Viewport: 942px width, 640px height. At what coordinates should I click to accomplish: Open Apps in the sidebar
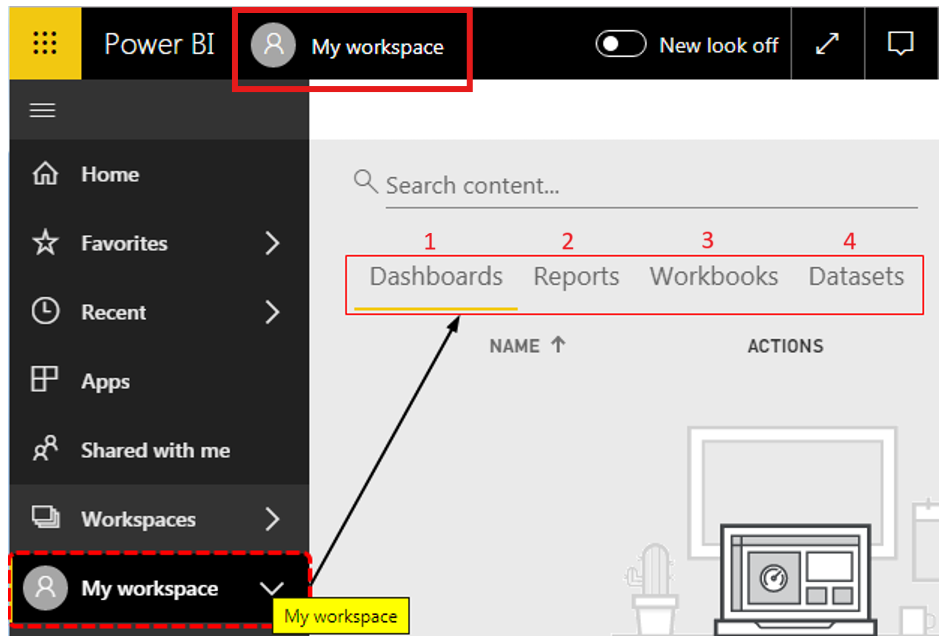click(106, 382)
